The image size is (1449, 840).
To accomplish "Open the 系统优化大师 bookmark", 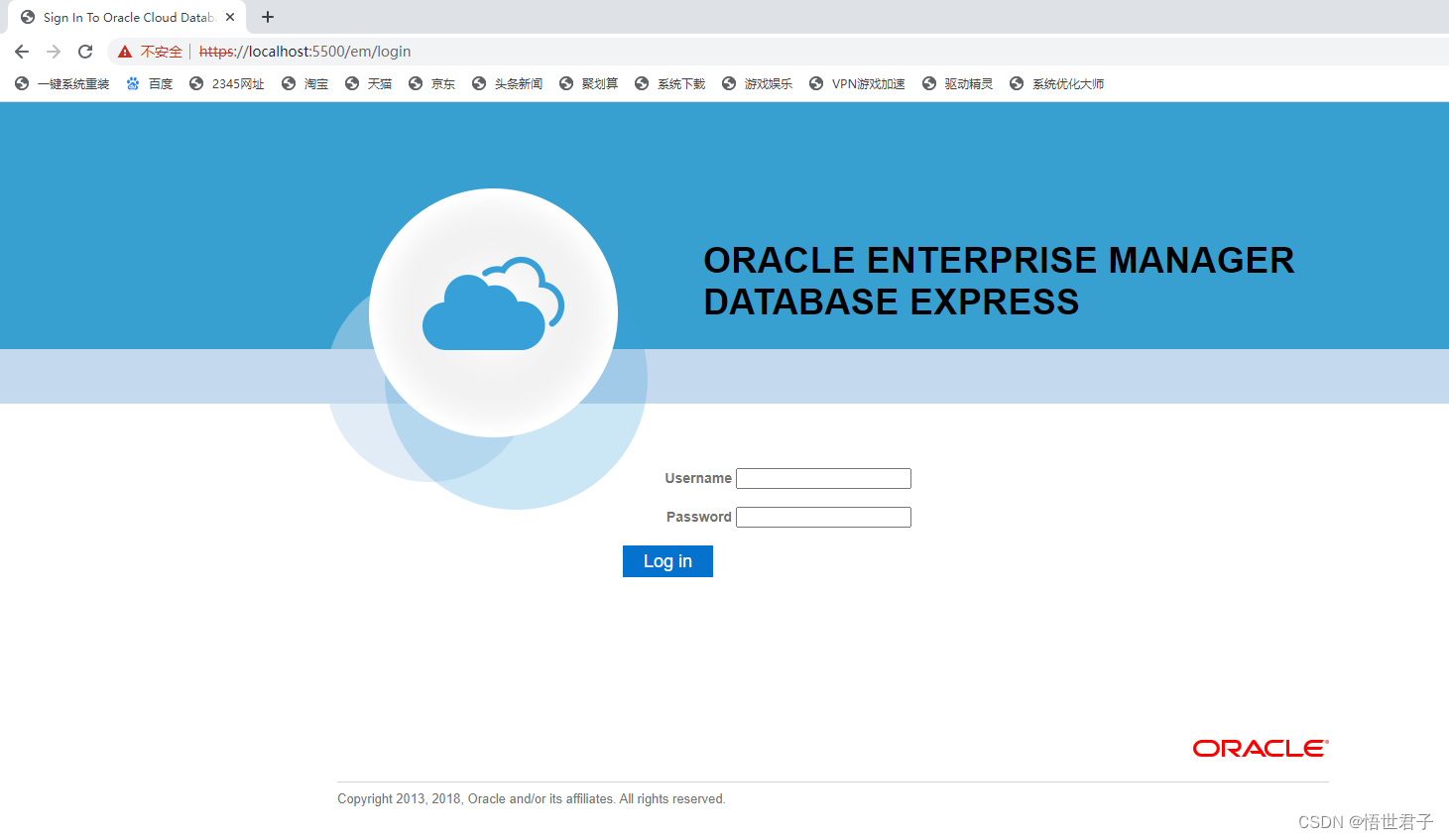I will click(1056, 84).
